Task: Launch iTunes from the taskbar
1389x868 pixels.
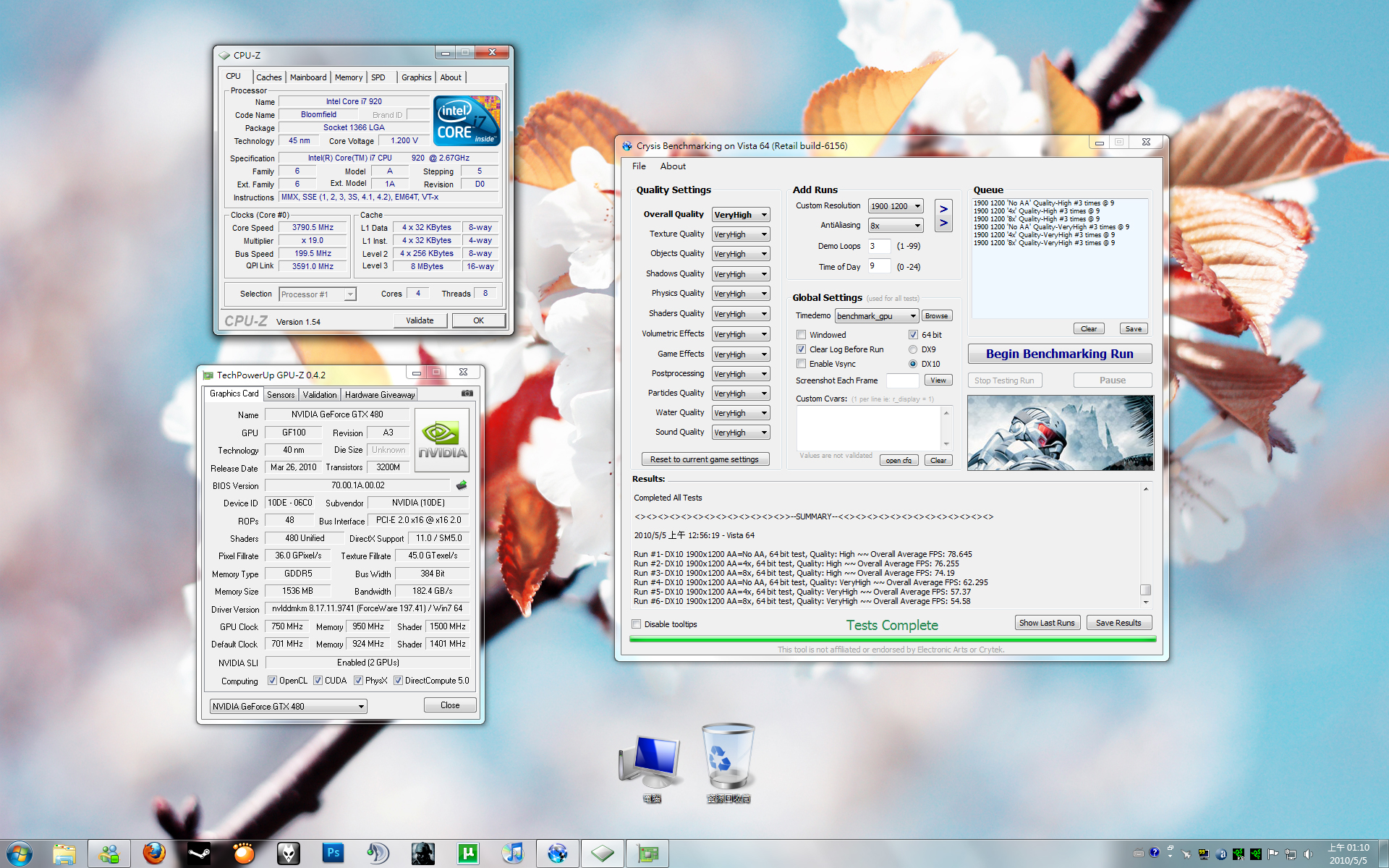Action: pos(512,854)
